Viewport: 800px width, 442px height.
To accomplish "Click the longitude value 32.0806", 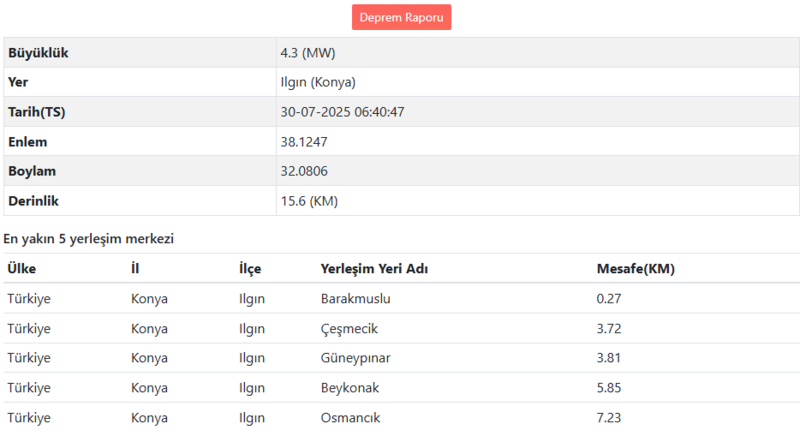I will [302, 171].
